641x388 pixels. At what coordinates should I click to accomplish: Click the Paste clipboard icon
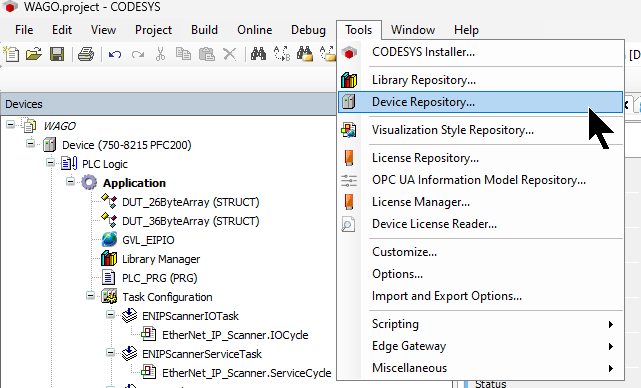point(207,54)
